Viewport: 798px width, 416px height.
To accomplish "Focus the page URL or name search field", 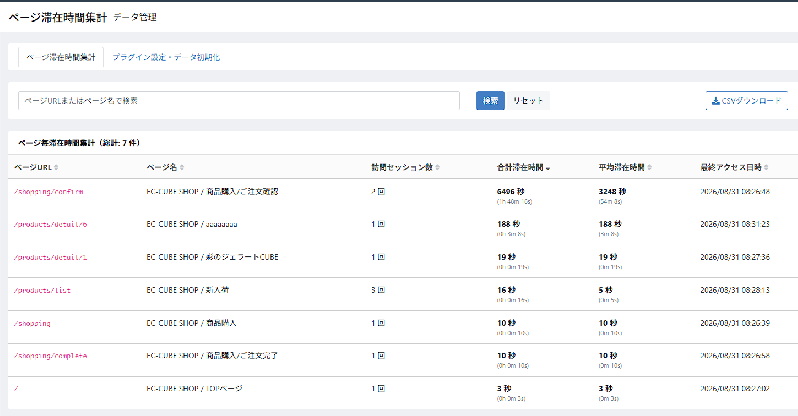I will (x=239, y=101).
